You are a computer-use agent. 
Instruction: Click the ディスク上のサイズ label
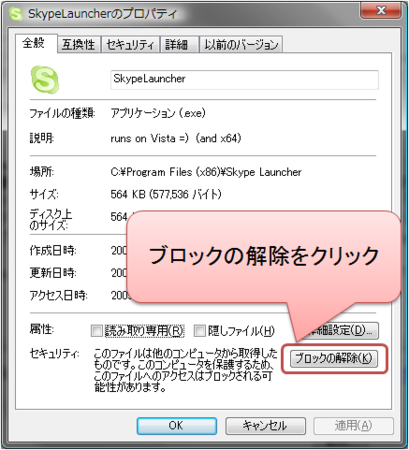[x=51, y=220]
